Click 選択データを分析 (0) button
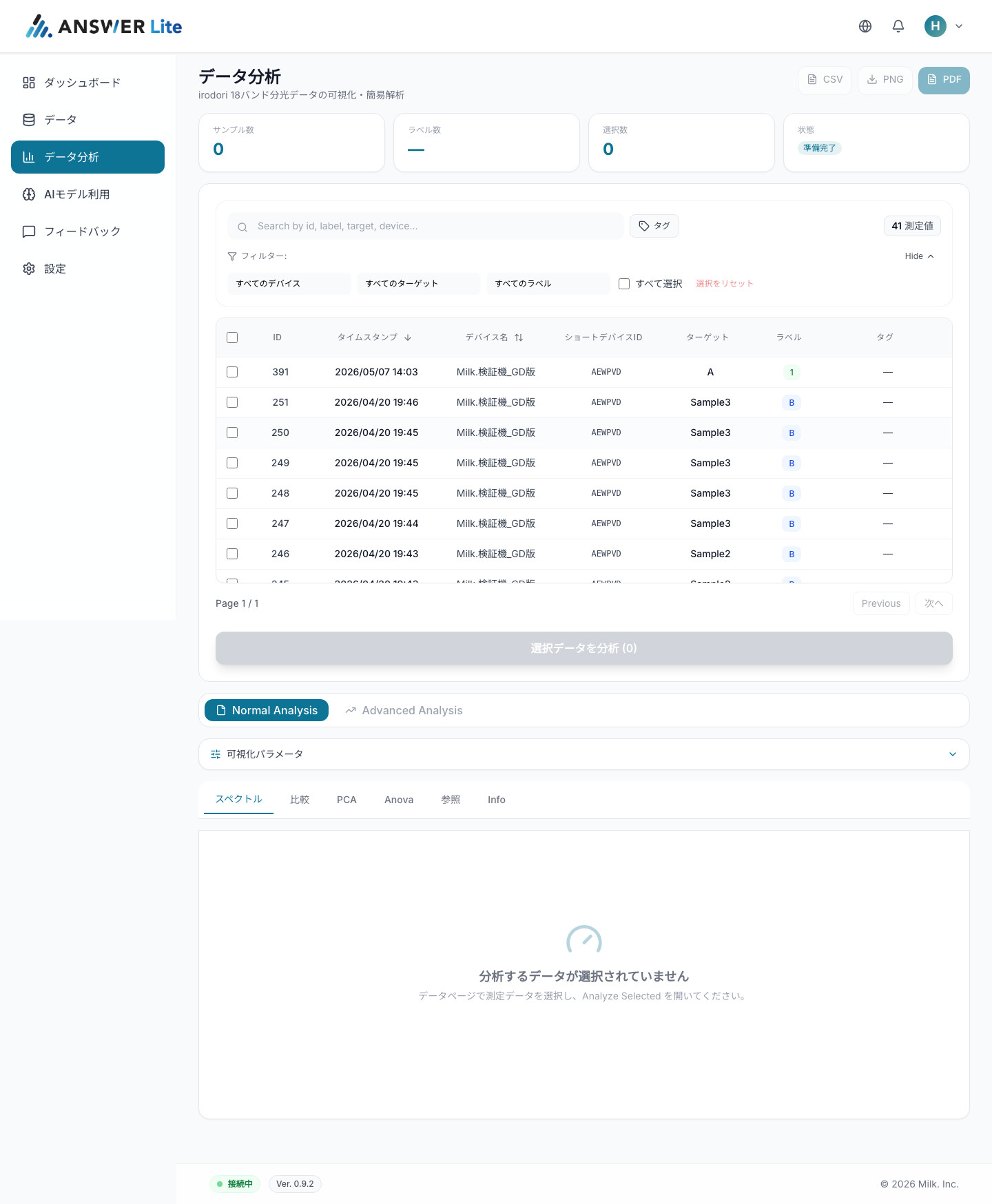This screenshot has height=1204, width=992. (x=584, y=648)
